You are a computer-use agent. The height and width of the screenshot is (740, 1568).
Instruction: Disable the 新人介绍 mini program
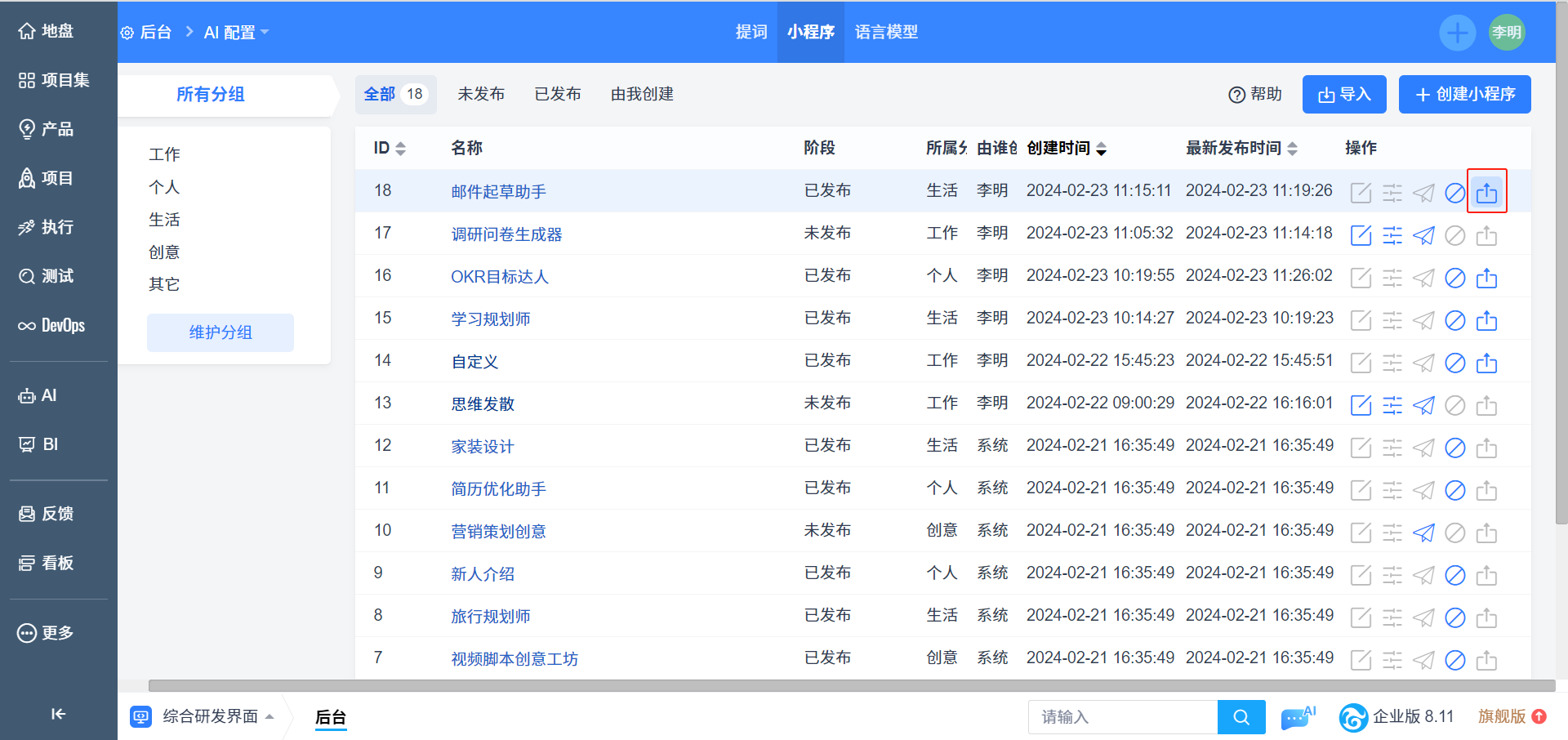pos(1455,575)
